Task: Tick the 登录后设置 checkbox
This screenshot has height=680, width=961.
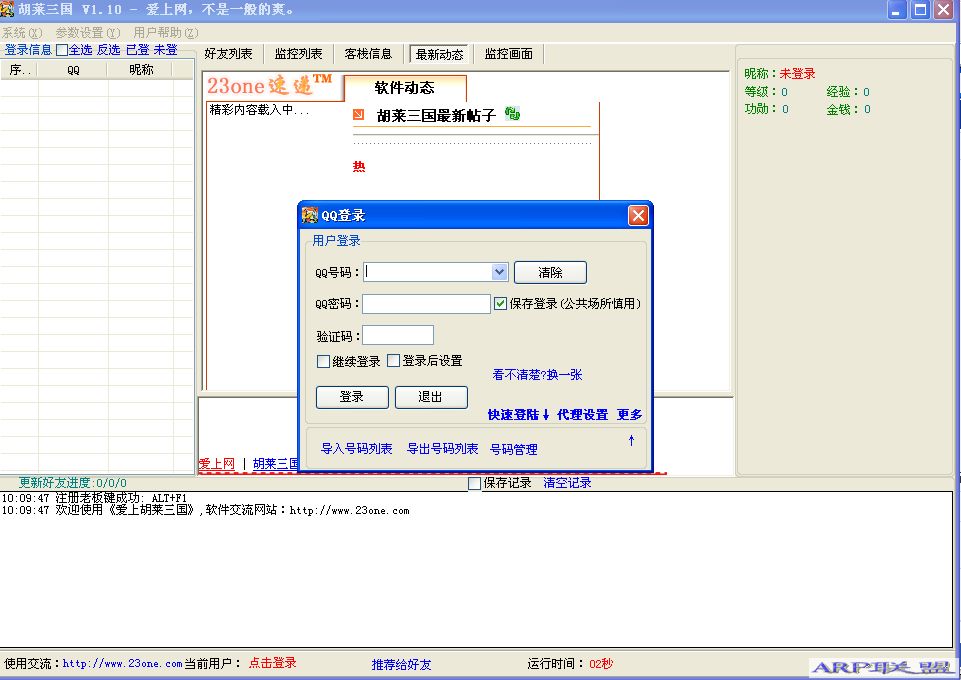Action: click(x=393, y=361)
